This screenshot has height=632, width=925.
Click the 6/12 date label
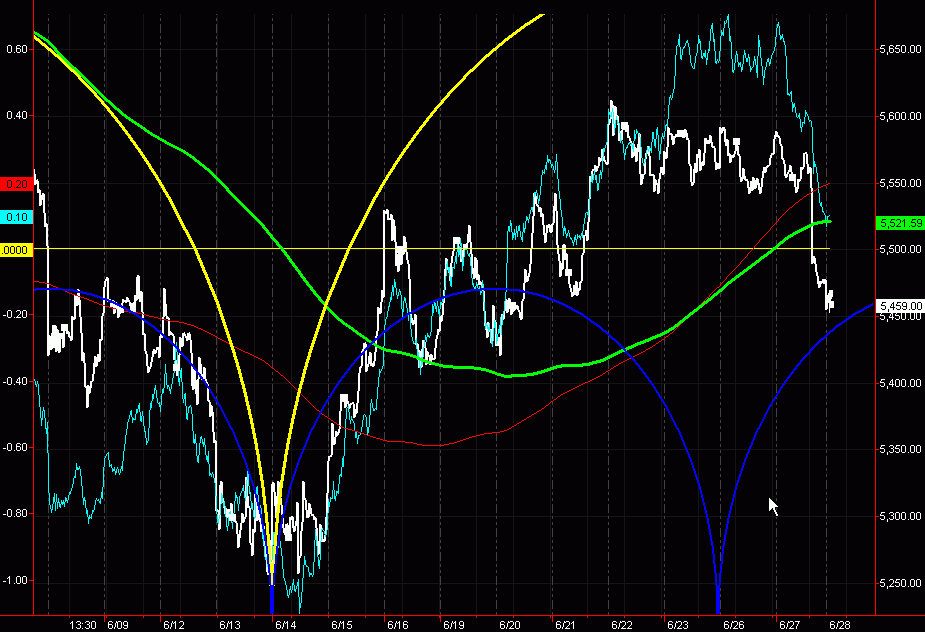(173, 625)
